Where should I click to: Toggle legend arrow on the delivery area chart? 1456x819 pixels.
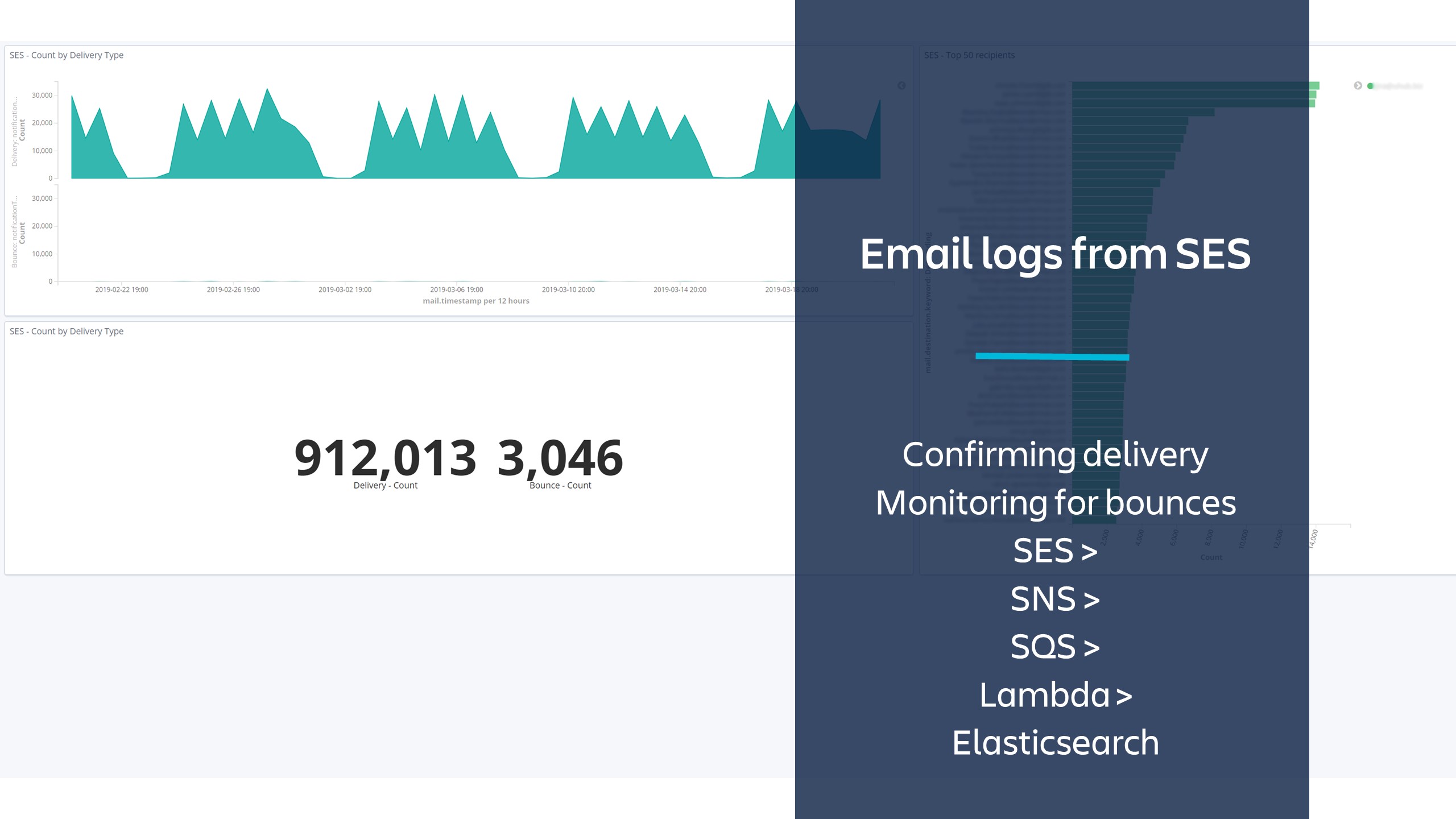(x=901, y=86)
